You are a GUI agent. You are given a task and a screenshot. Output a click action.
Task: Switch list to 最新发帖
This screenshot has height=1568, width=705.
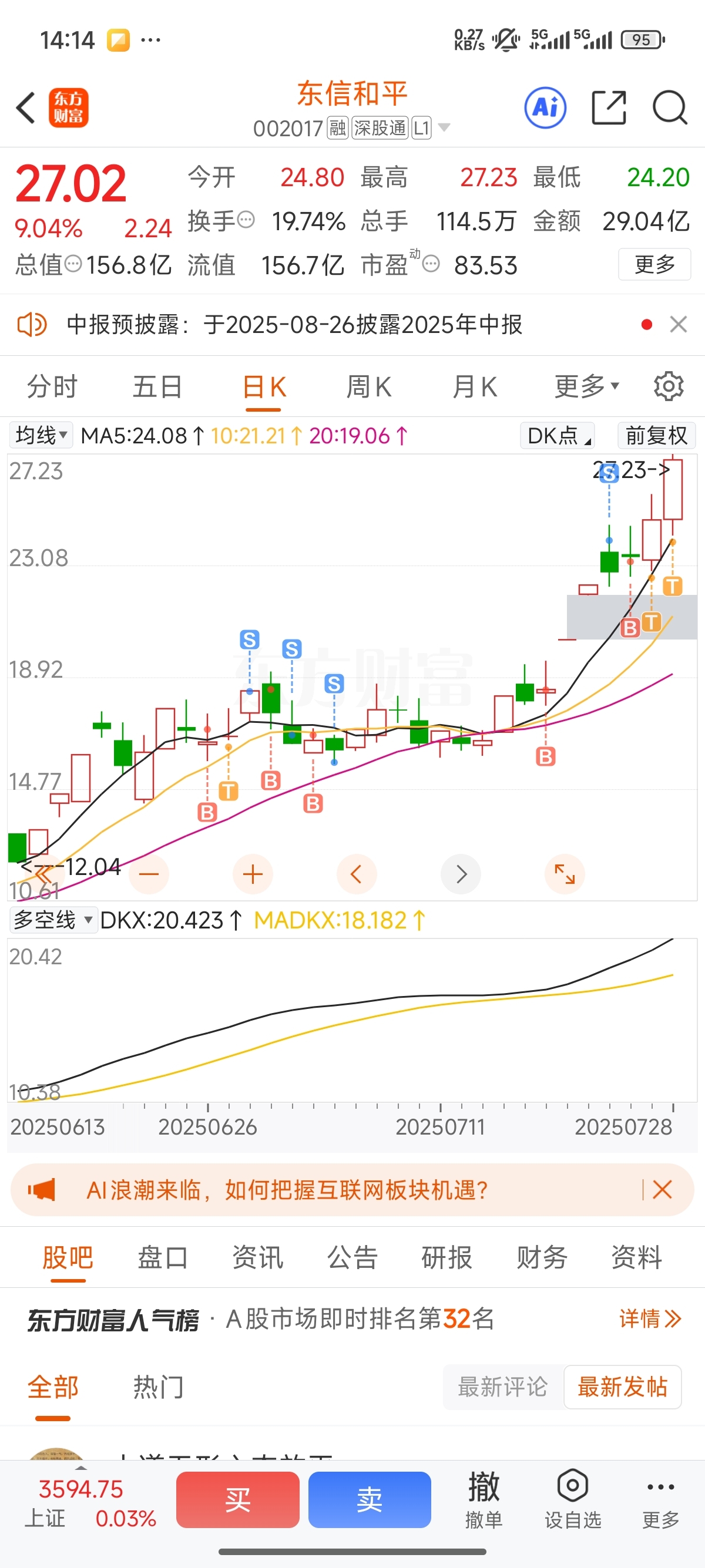coord(622,1387)
